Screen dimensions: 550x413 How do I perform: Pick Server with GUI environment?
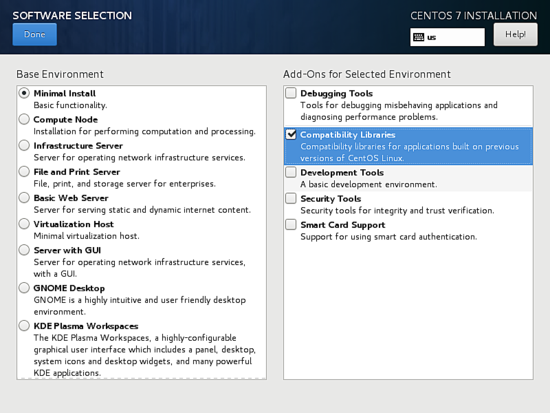tap(24, 250)
